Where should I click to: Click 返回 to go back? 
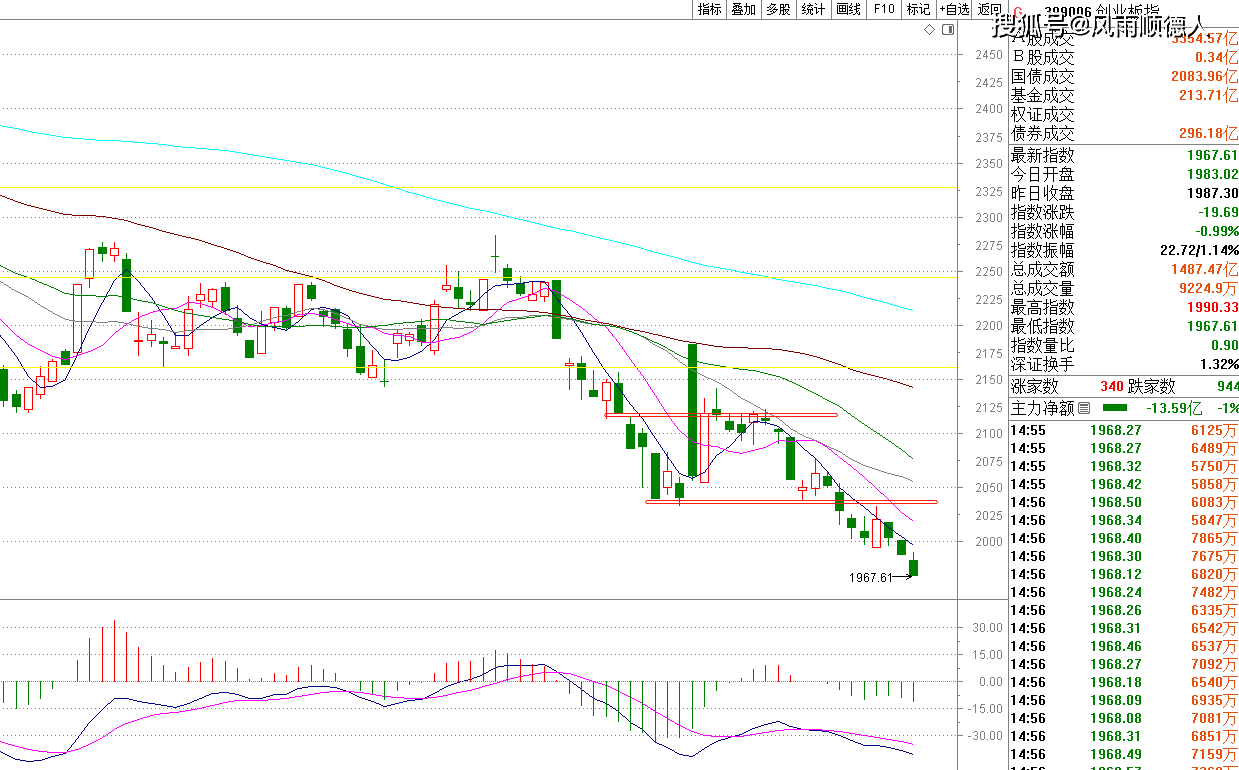[989, 9]
